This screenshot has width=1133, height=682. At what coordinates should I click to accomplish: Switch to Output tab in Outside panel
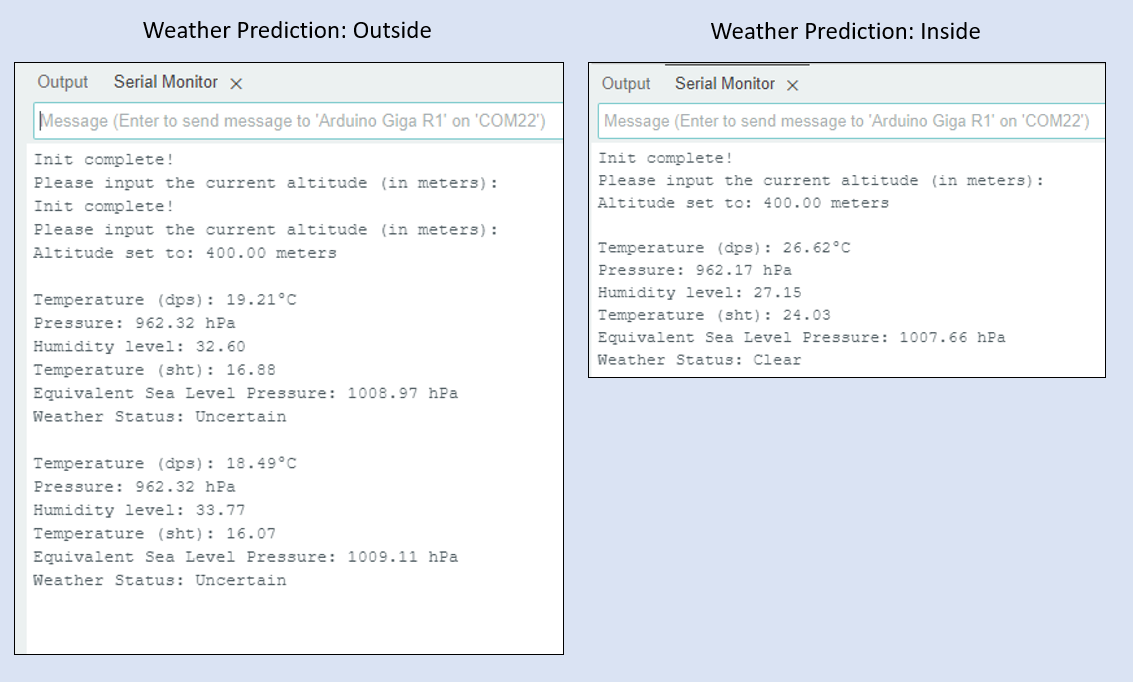click(x=63, y=83)
